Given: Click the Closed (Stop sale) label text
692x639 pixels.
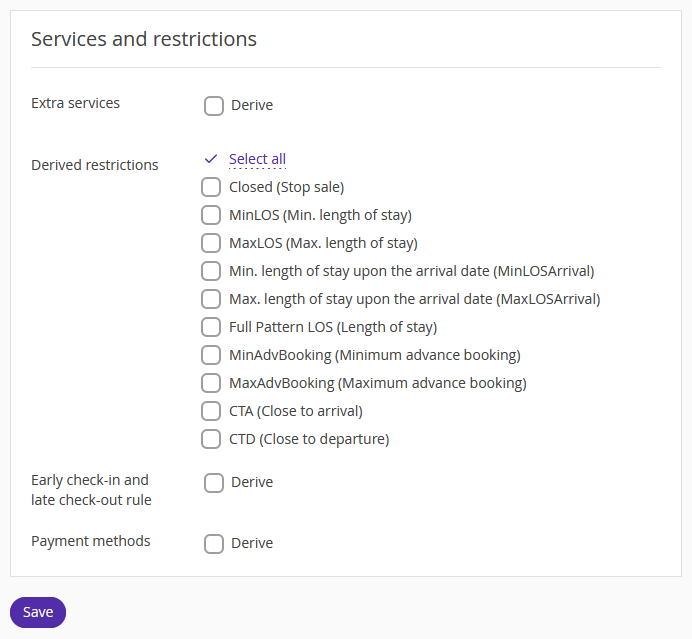Looking at the screenshot, I should (x=286, y=188).
